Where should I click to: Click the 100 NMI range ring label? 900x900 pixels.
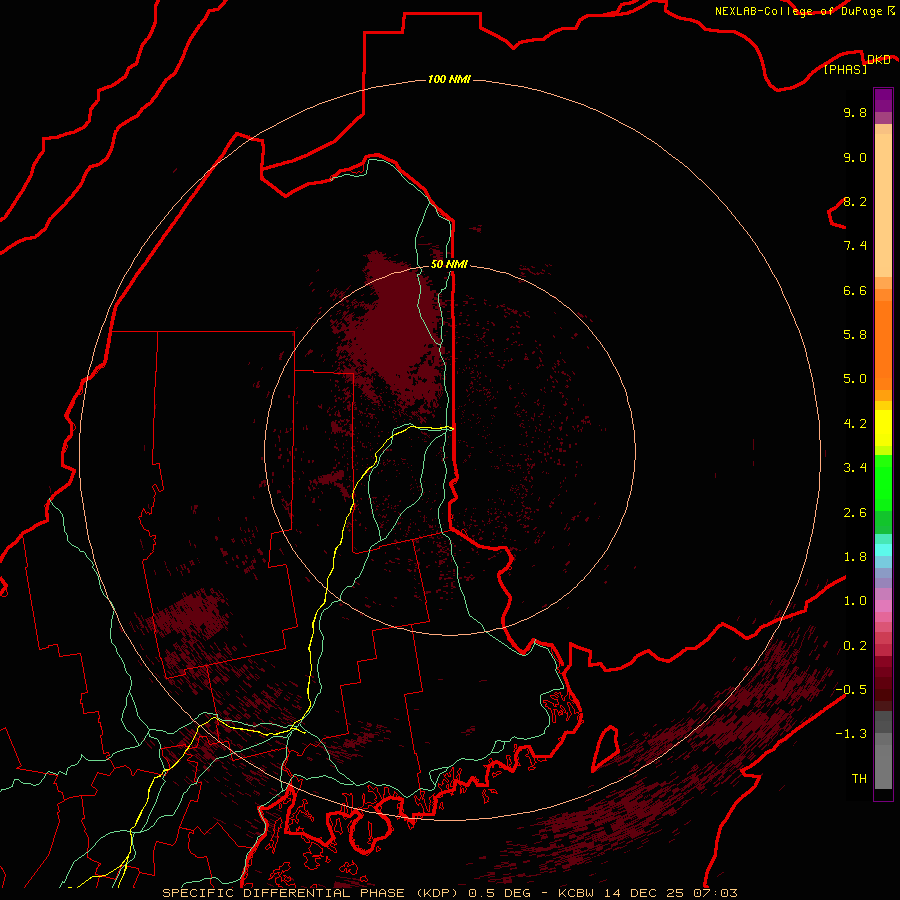[x=449, y=79]
